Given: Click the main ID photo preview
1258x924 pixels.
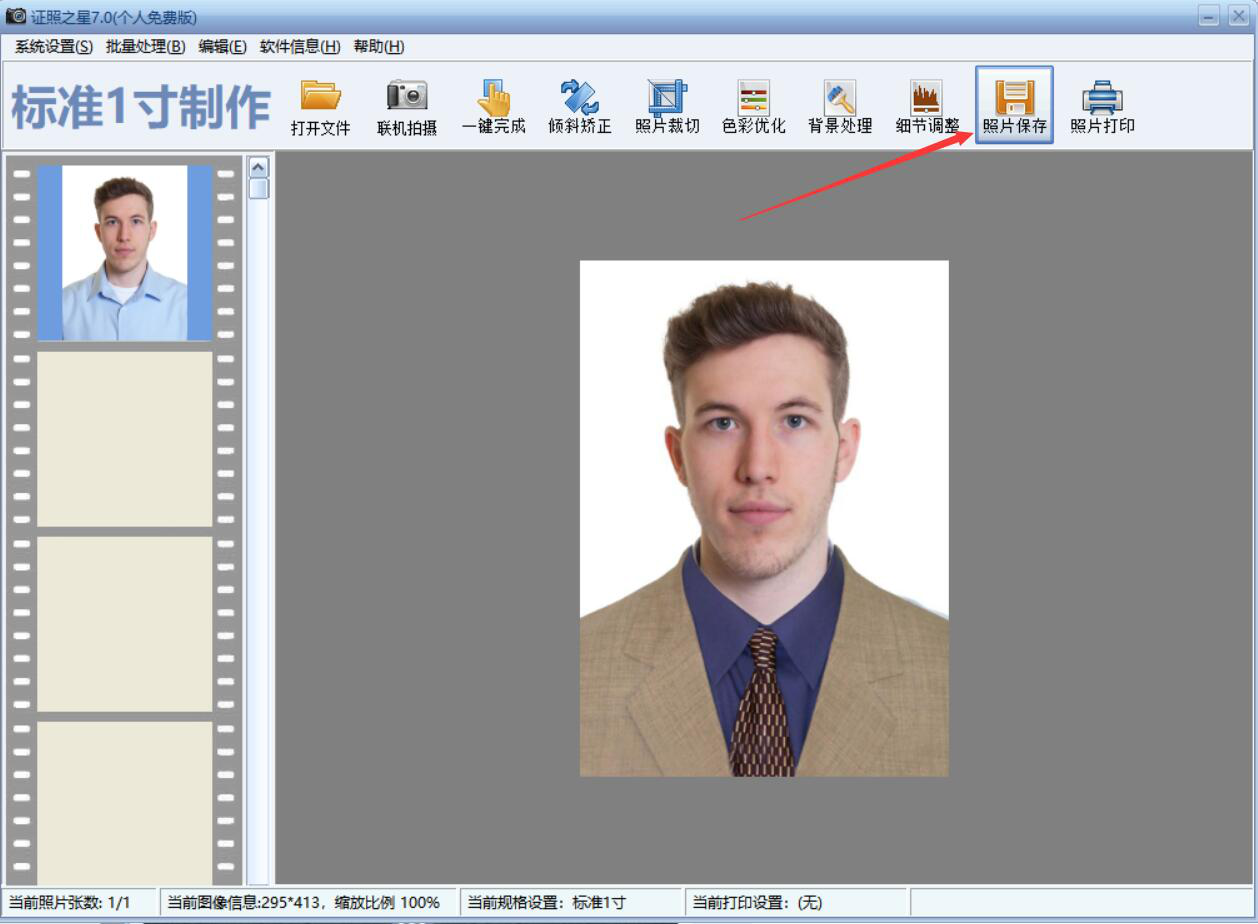Looking at the screenshot, I should [x=764, y=518].
